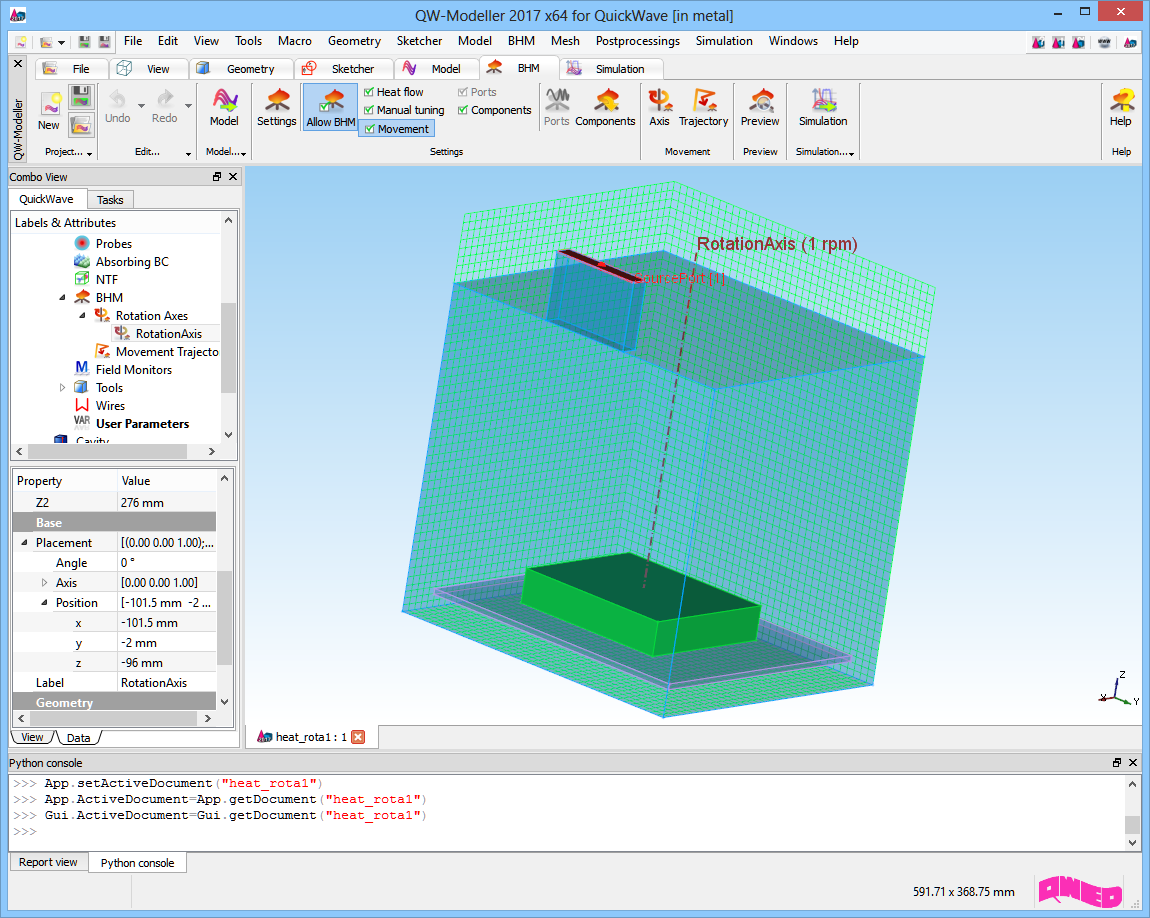Open the Postprocessings menu
1150x918 pixels.
637,41
